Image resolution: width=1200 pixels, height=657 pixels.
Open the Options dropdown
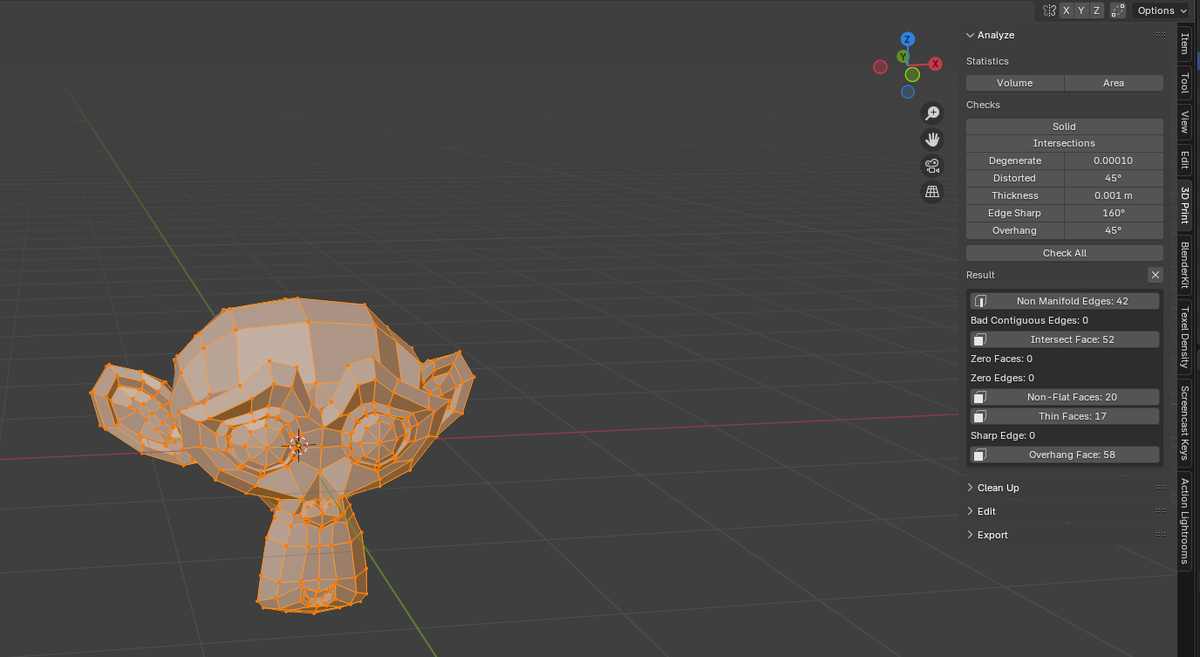tap(1162, 10)
